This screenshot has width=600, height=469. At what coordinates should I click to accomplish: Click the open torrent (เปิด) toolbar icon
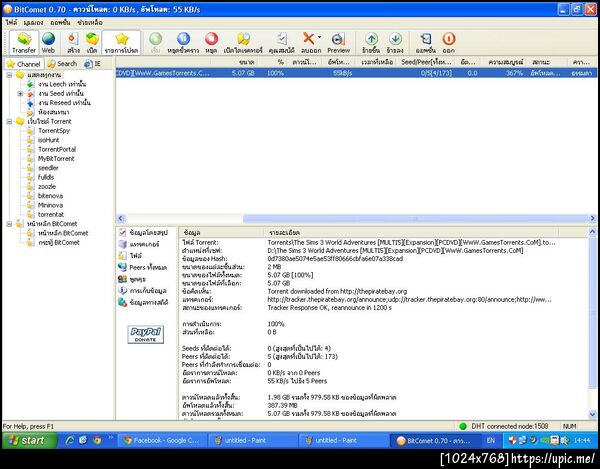coord(92,42)
